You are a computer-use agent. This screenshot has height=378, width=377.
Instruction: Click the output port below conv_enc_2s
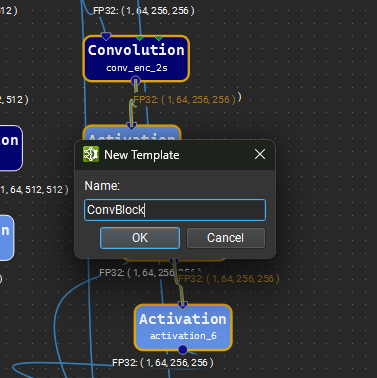point(135,81)
